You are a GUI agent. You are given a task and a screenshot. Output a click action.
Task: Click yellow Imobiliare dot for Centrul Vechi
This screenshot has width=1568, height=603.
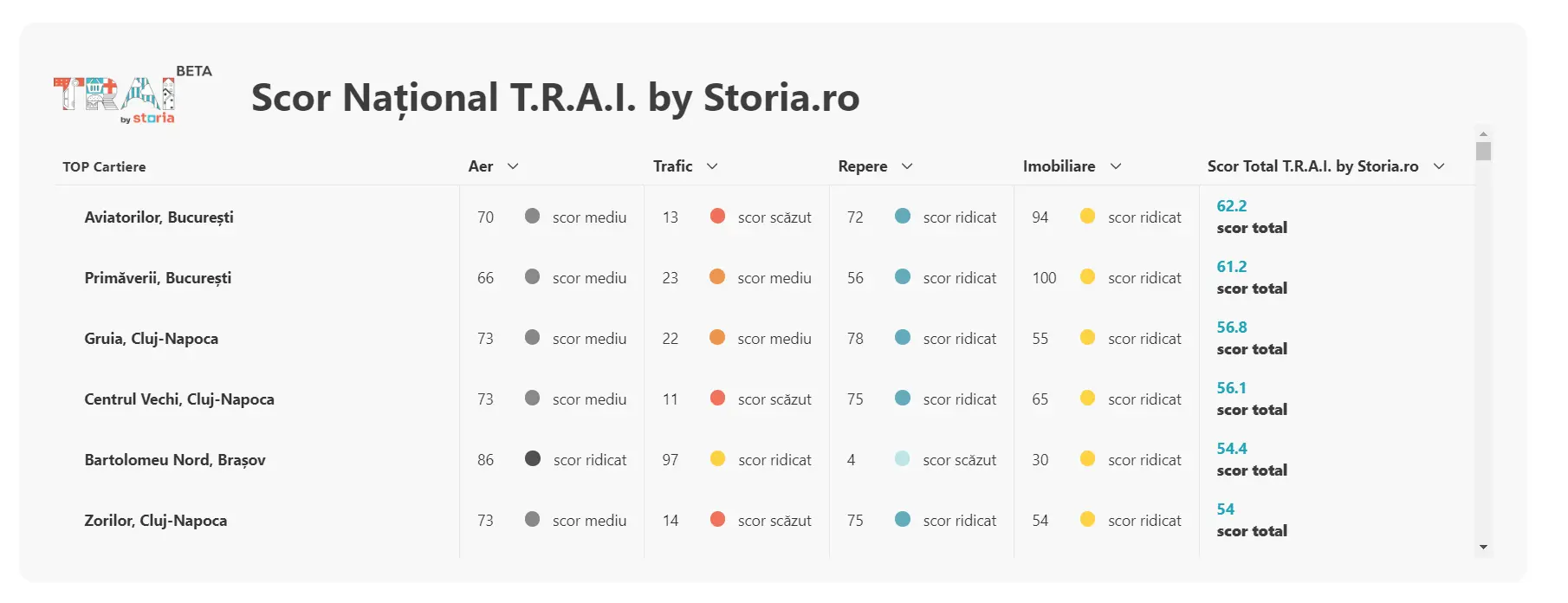[x=1088, y=398]
